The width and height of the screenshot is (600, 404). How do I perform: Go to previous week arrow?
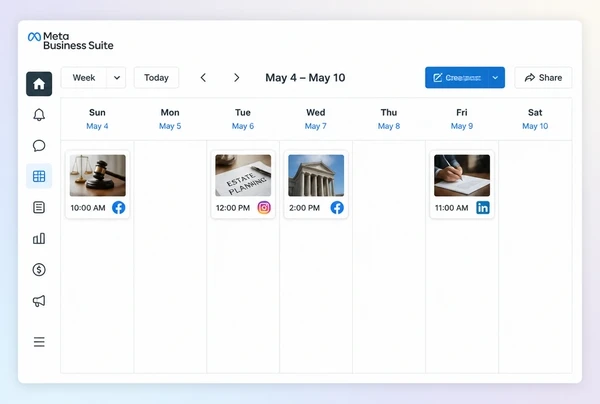pyautogui.click(x=203, y=78)
